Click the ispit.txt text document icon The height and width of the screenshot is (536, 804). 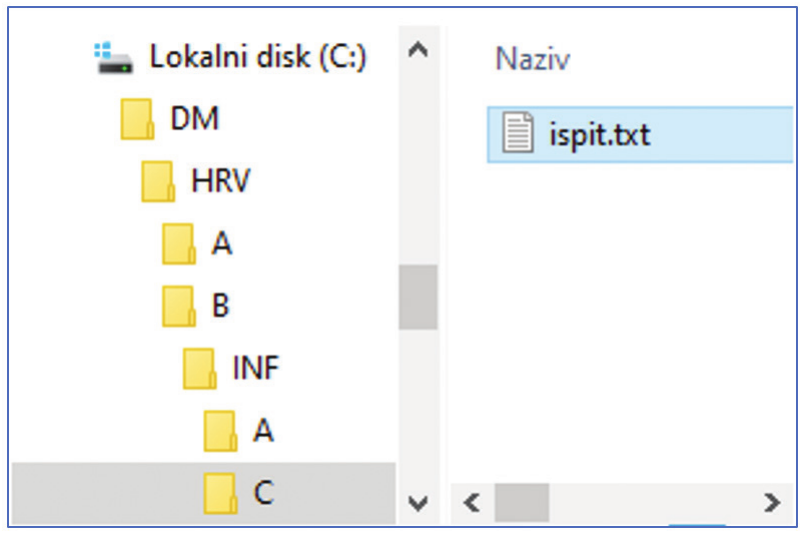[518, 132]
